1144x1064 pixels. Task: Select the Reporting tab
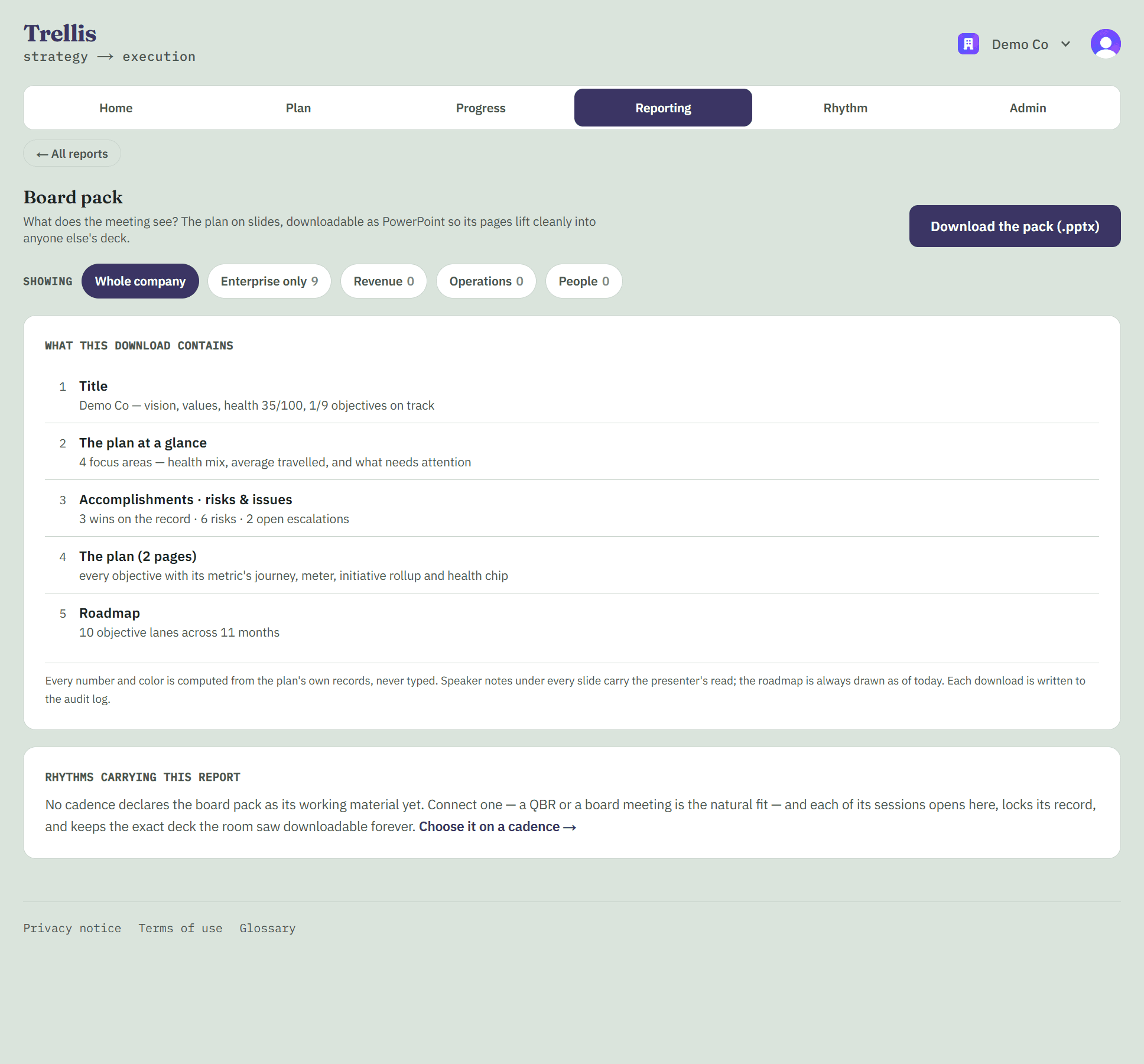tap(663, 108)
